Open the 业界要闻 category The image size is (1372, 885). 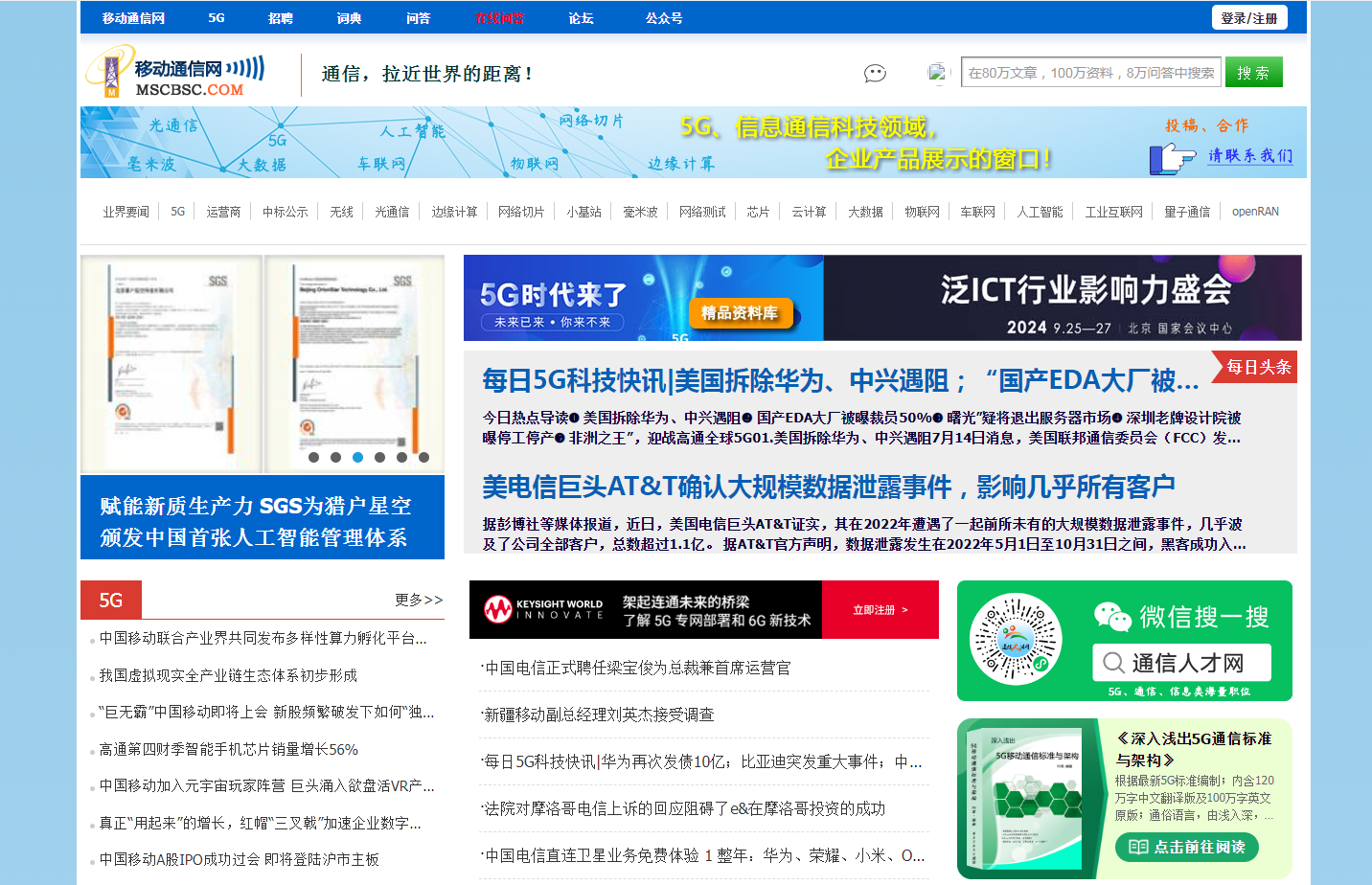[126, 212]
